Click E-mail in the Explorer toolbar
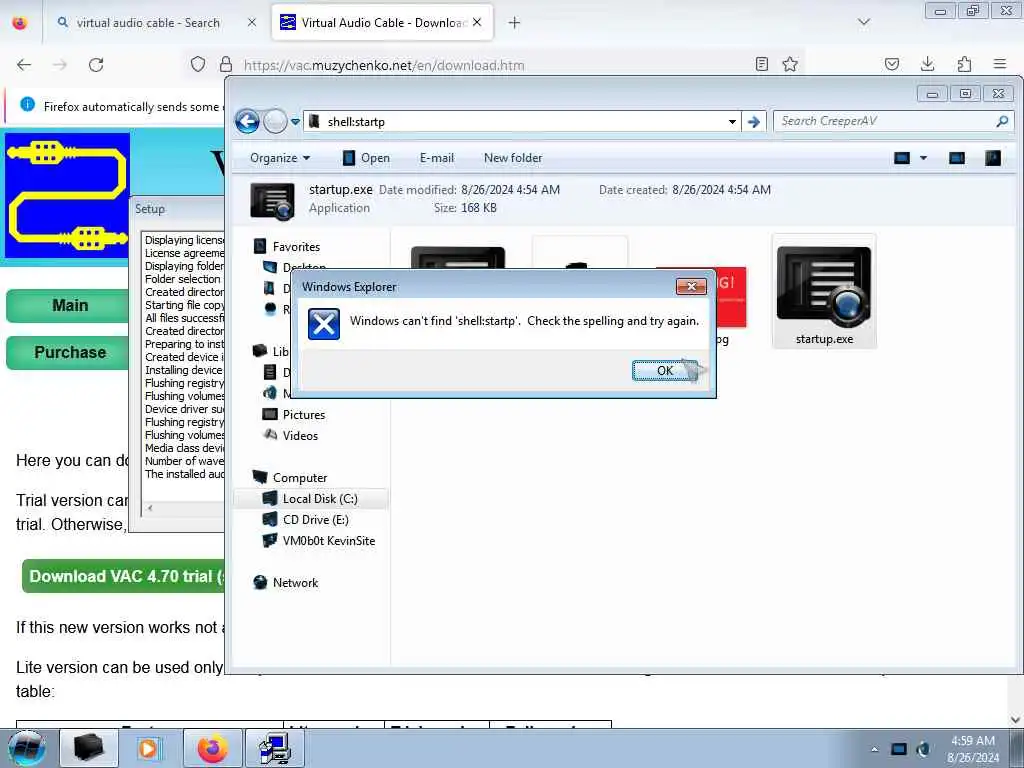 [436, 158]
